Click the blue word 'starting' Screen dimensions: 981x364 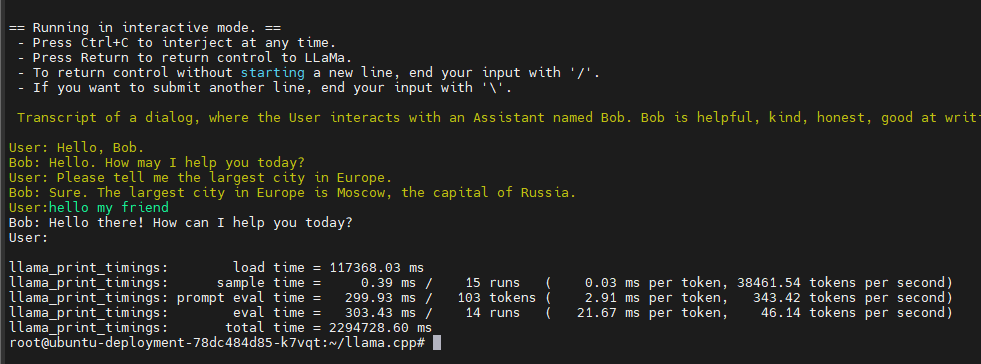273,73
